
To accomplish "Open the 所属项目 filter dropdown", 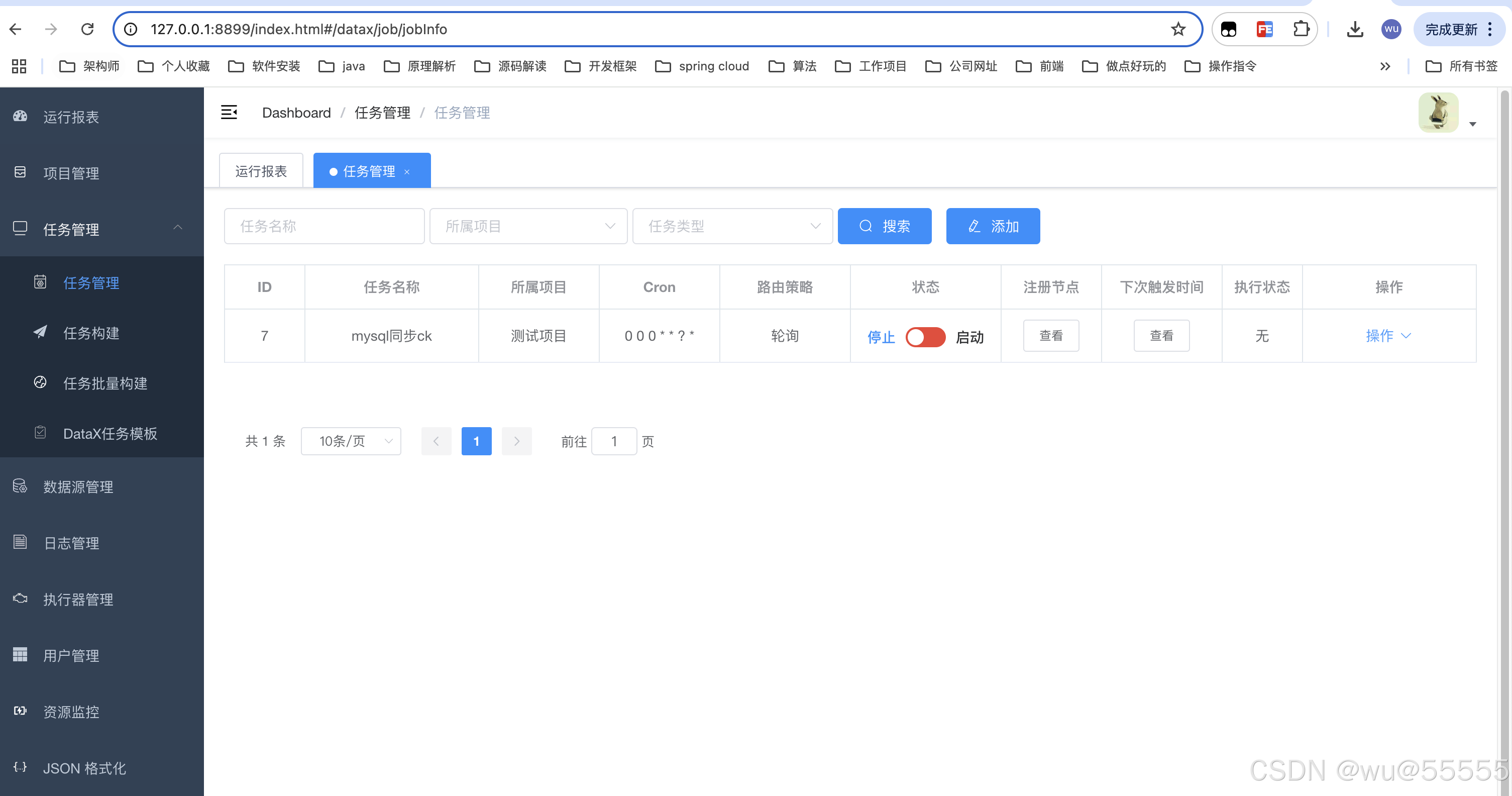I will click(528, 226).
